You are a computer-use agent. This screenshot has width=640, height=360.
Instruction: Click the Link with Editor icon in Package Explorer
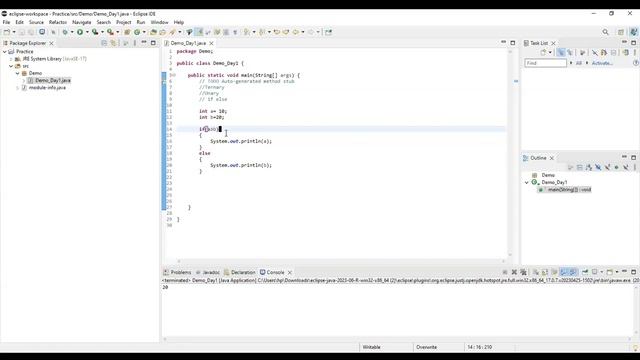coord(113,43)
